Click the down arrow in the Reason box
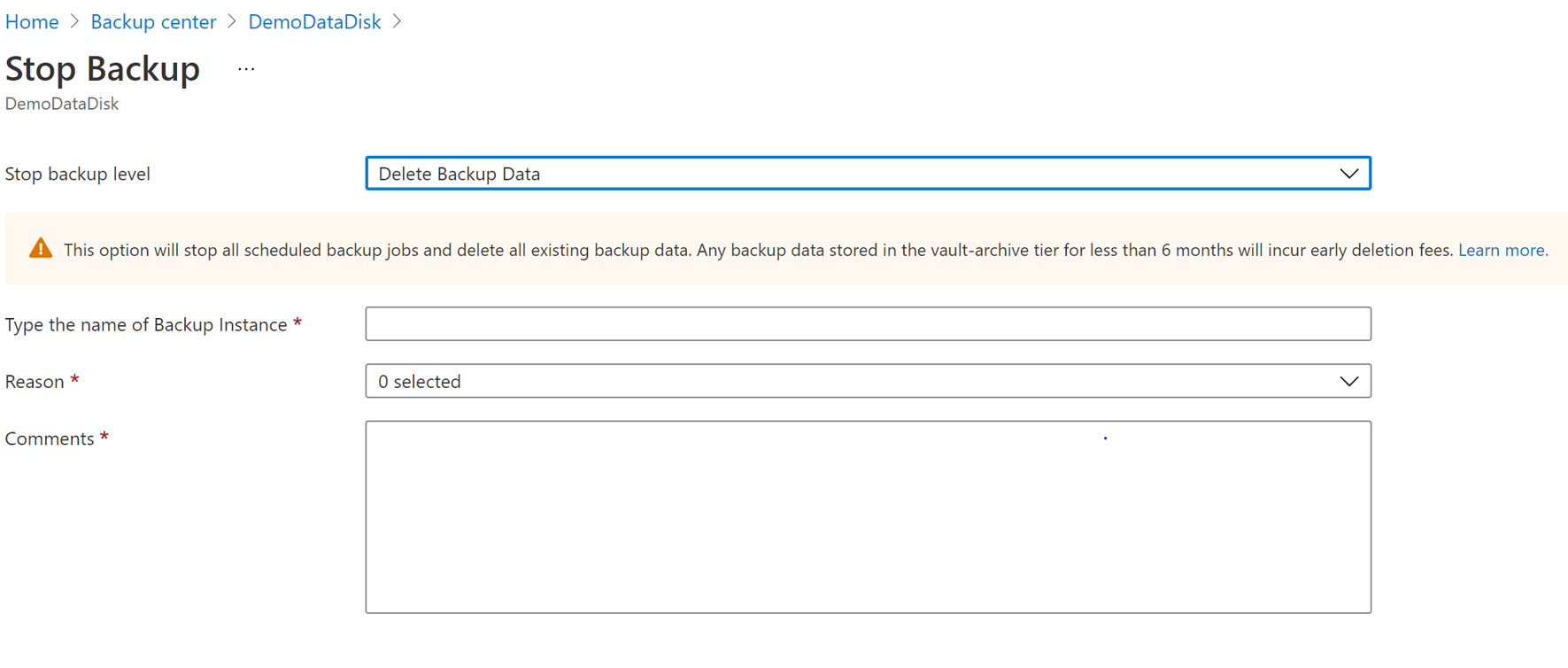 pyautogui.click(x=1348, y=382)
